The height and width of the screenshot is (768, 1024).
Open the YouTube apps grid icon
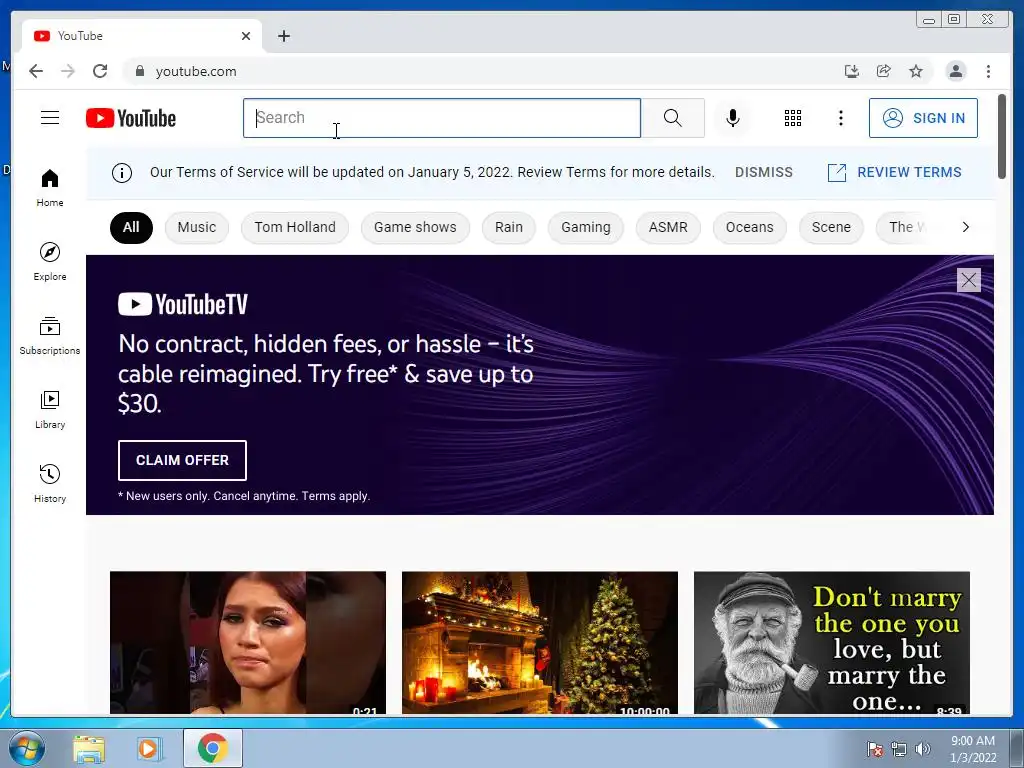click(x=793, y=118)
